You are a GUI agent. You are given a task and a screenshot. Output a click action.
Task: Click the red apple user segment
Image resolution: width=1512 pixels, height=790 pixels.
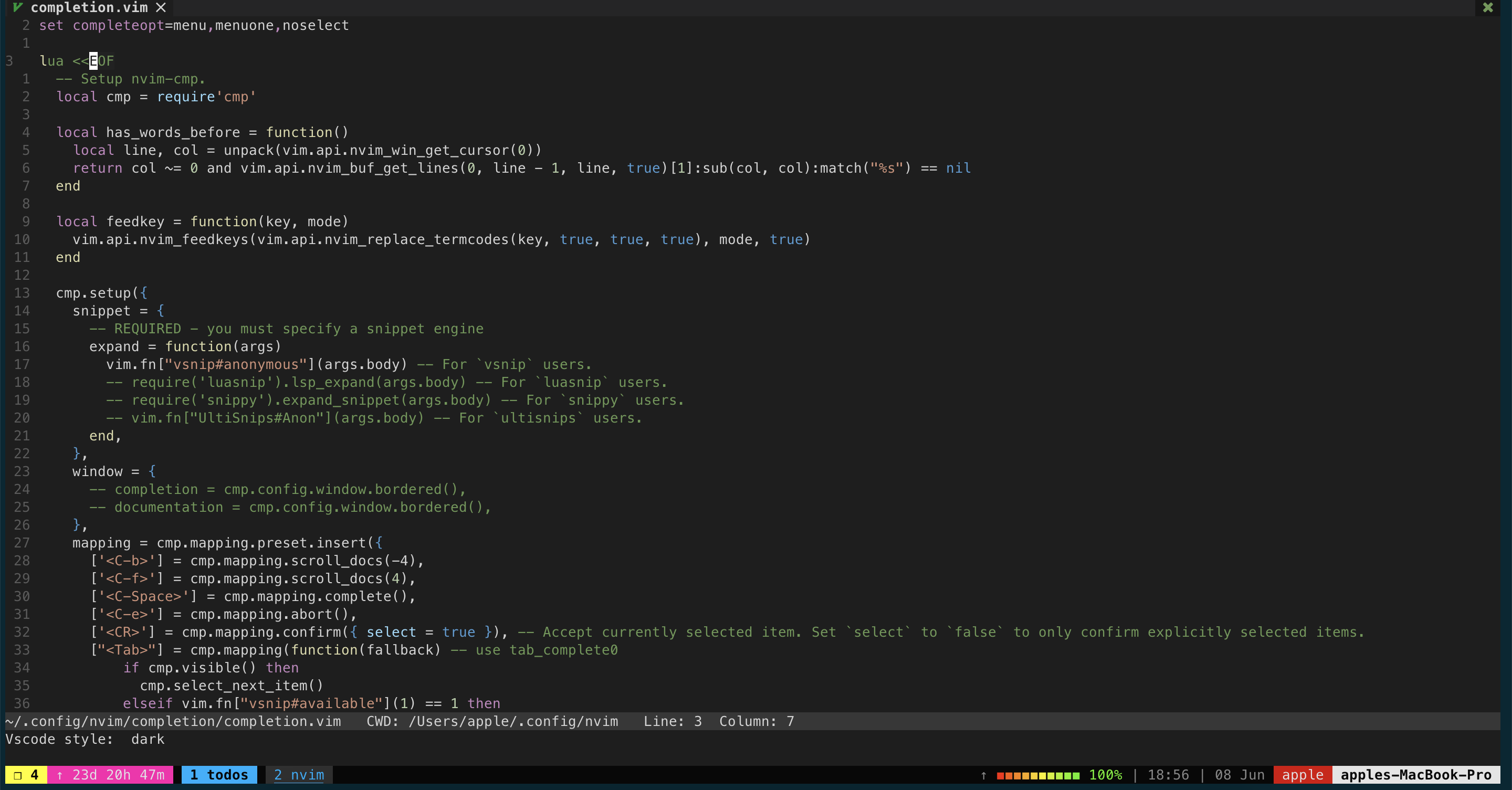click(1302, 775)
